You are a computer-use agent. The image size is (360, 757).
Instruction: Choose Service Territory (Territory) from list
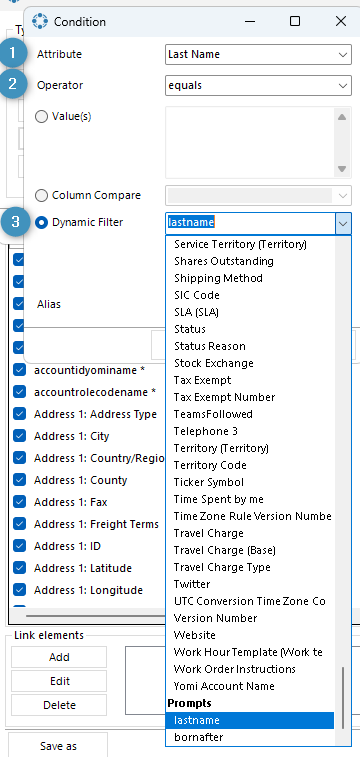(x=240, y=244)
